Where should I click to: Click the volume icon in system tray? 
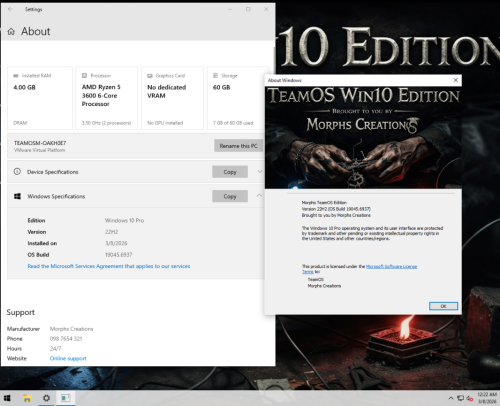(x=470, y=398)
